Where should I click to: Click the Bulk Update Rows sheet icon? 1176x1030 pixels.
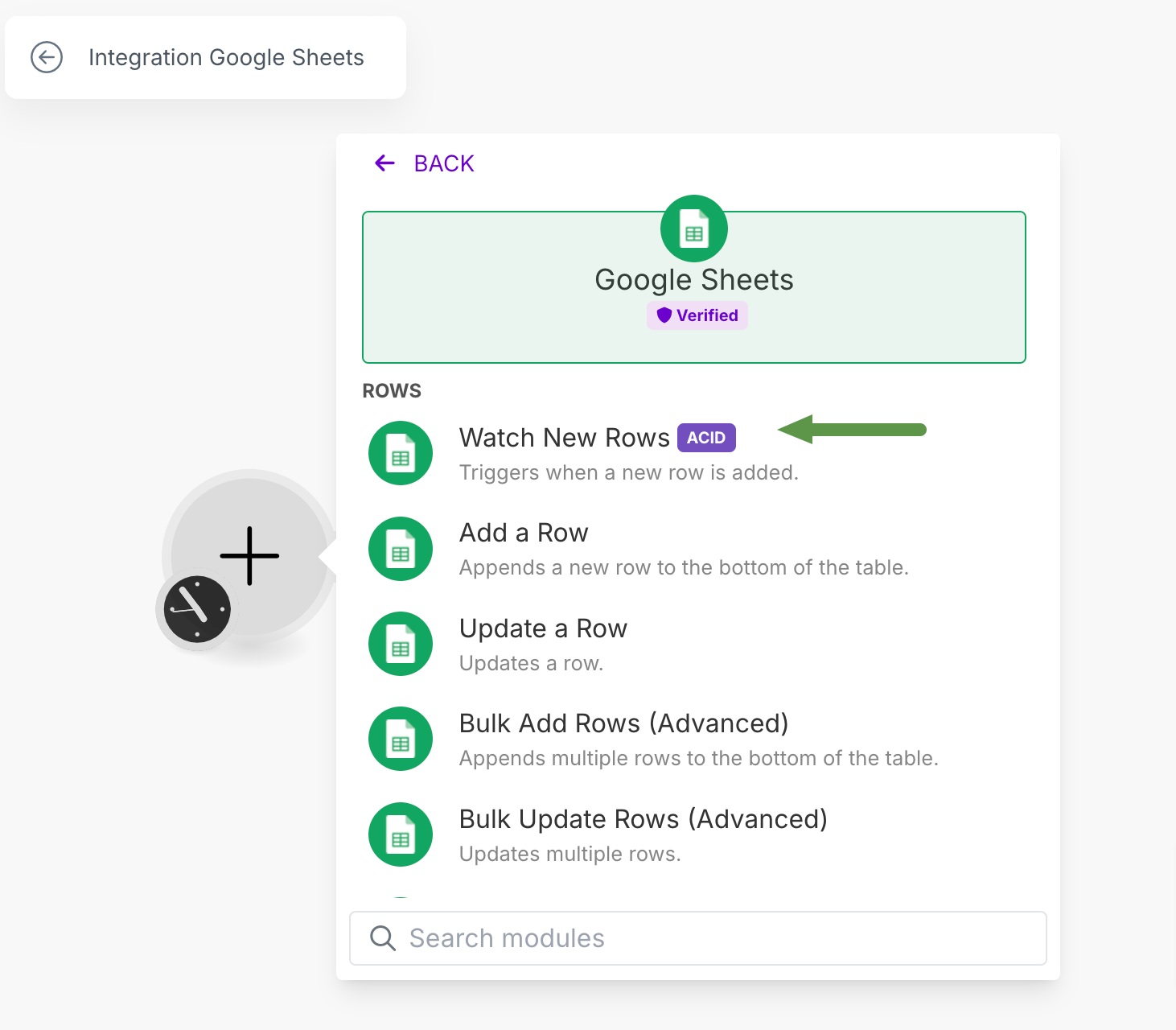coord(401,834)
